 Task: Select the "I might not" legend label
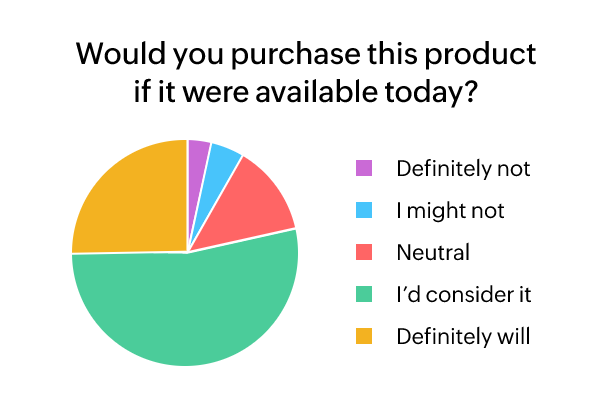(450, 210)
